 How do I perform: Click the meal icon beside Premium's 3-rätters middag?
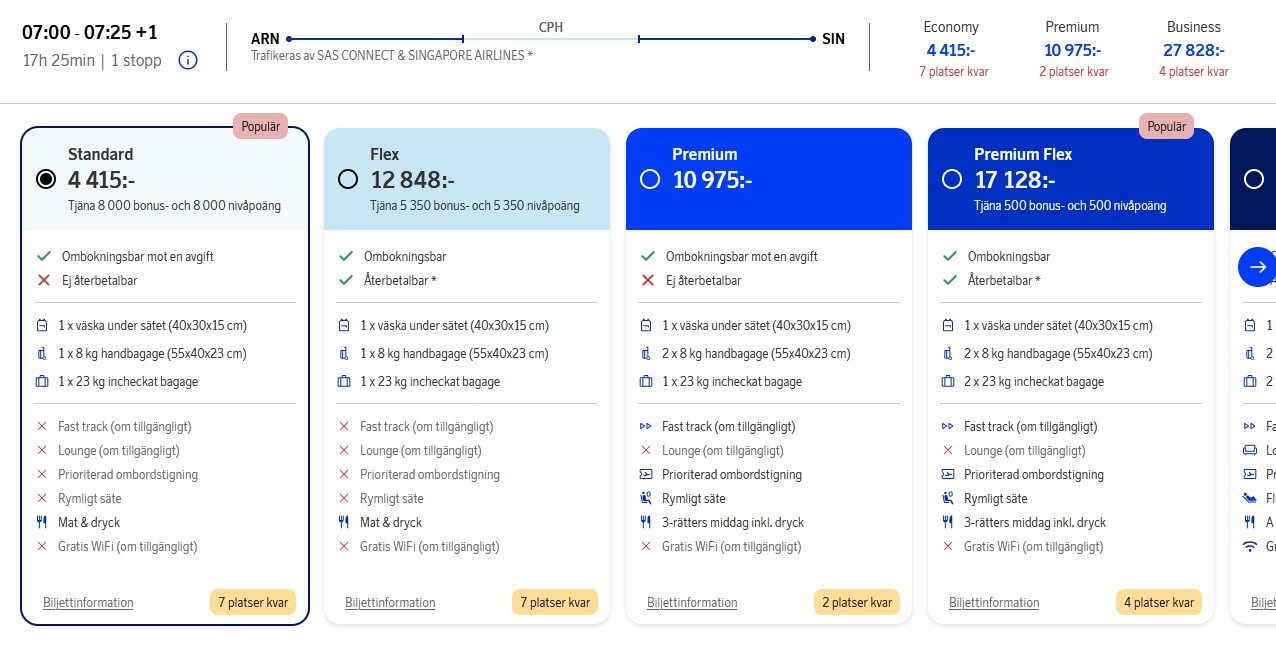pyautogui.click(x=646, y=522)
